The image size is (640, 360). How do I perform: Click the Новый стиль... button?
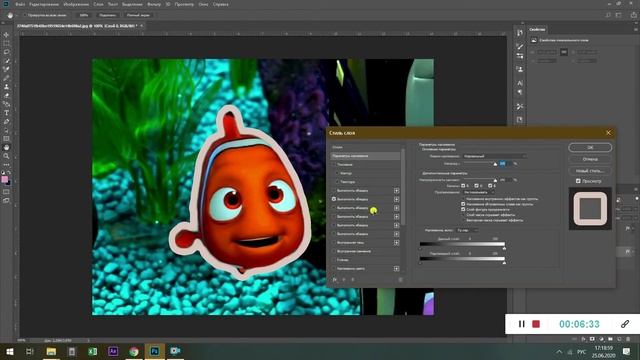[x=590, y=171]
